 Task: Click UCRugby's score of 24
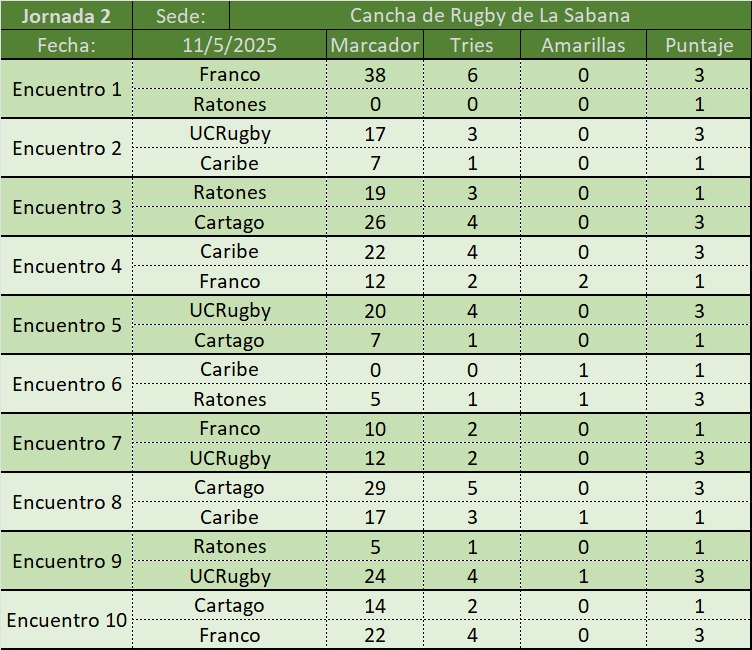click(x=375, y=576)
